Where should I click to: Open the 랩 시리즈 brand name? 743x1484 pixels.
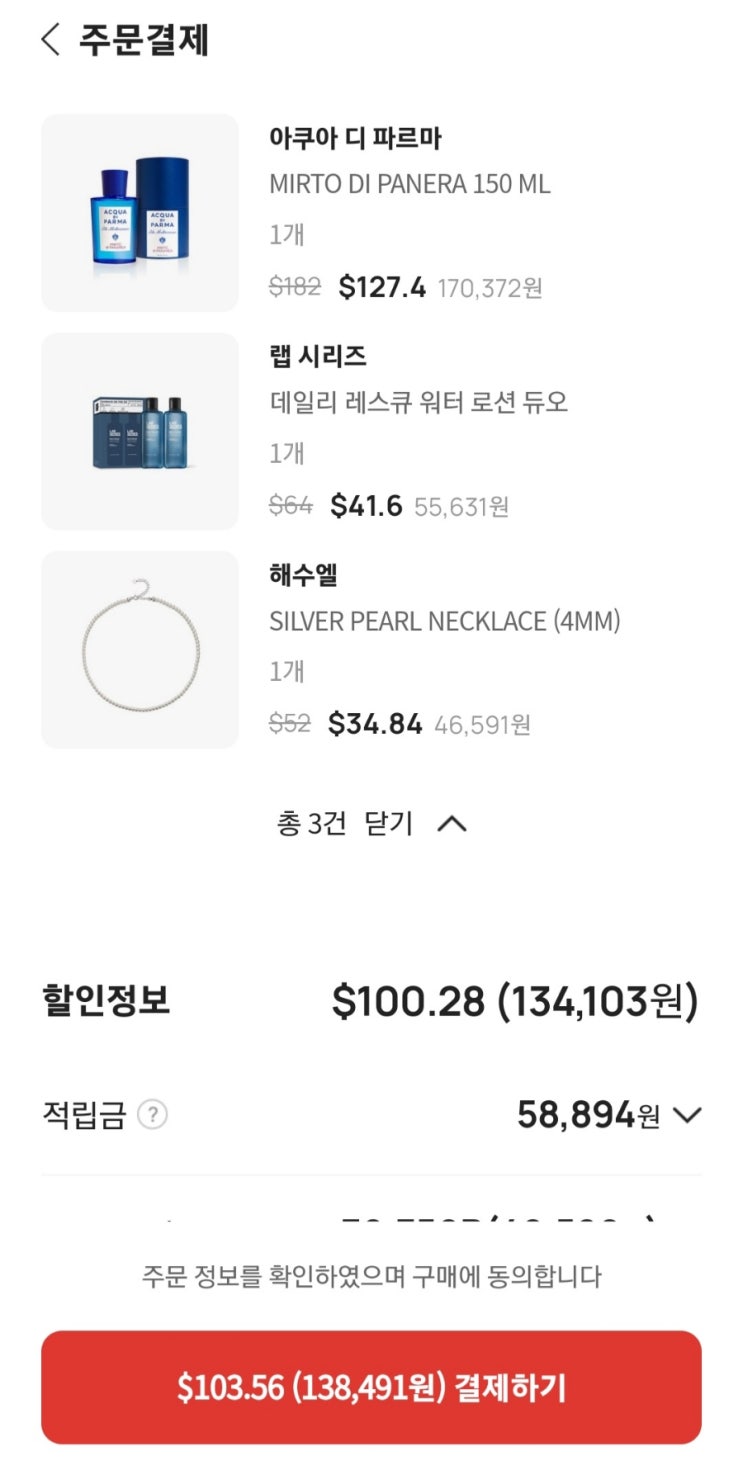point(318,356)
